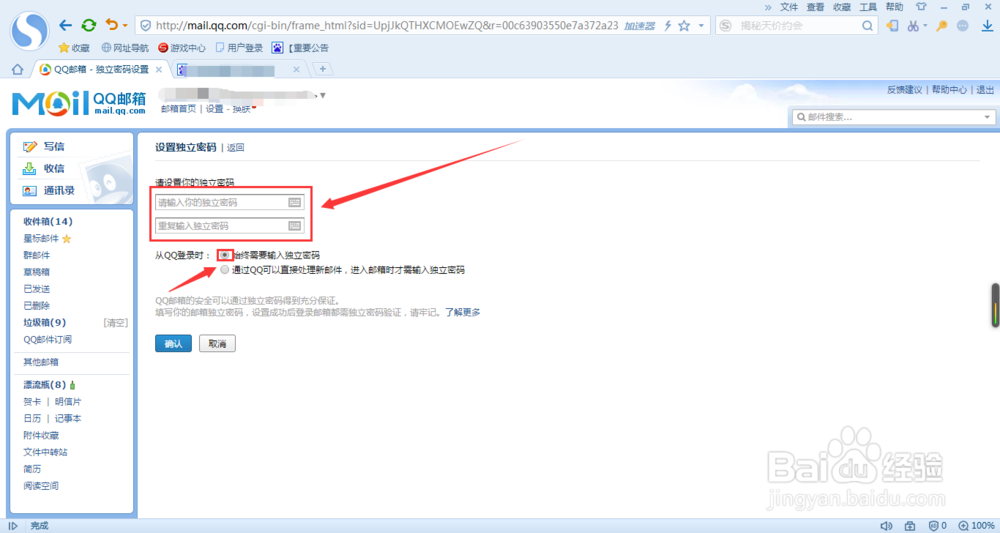Click the green refresh icon

point(89,26)
